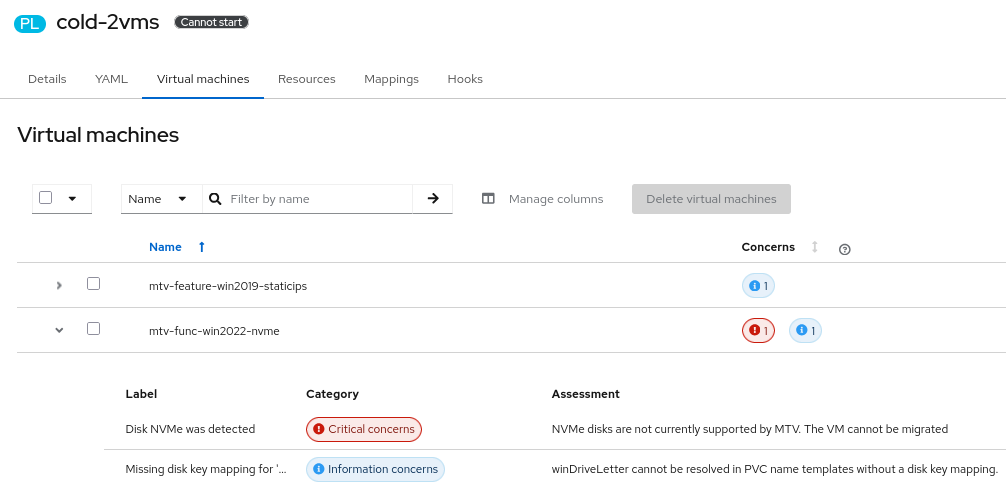Open the bulk select dropdown caret
This screenshot has width=1006, height=486.
coord(72,199)
